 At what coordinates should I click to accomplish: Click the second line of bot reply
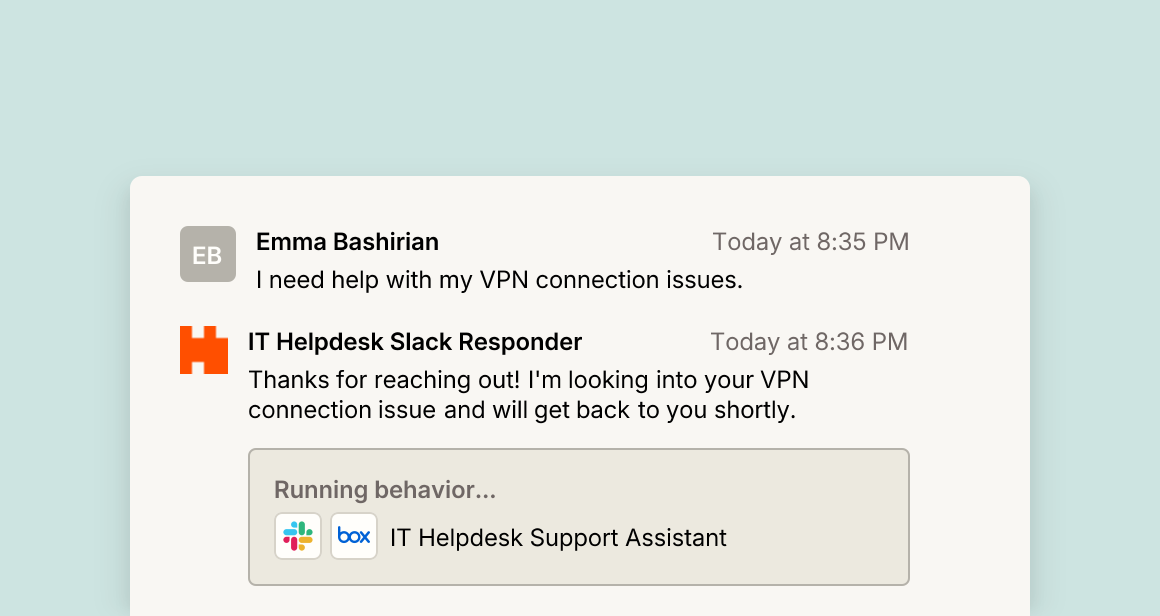pyautogui.click(x=522, y=410)
